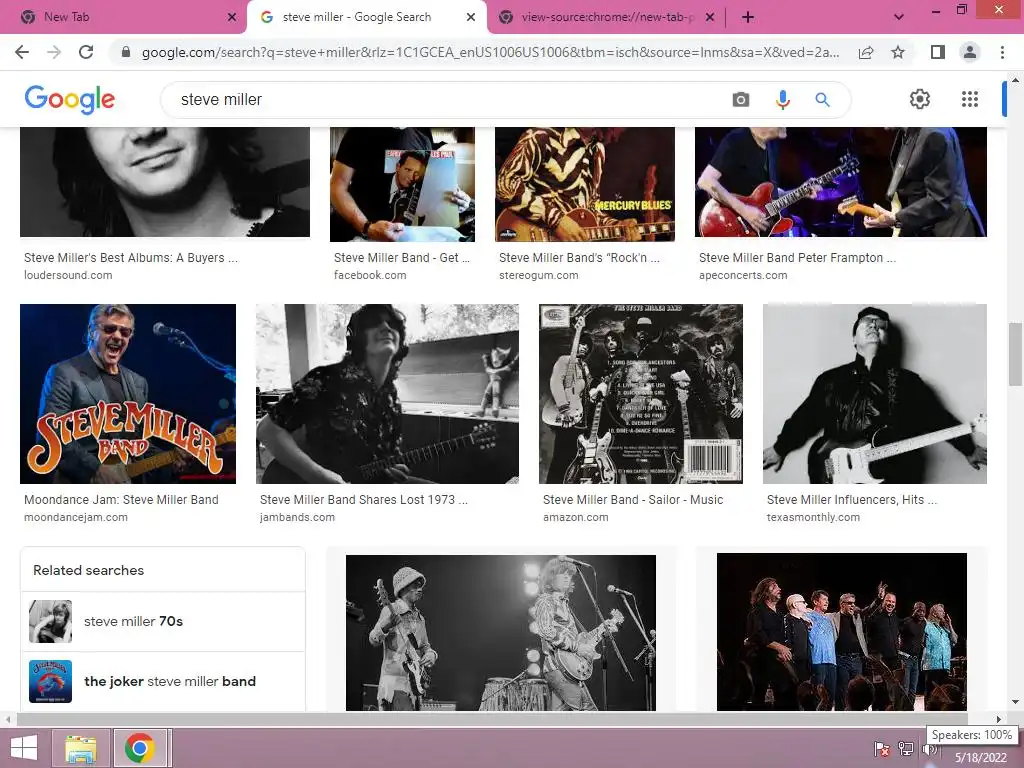
Task: Open Moondance Jam Steve Miller Band image
Action: pos(128,394)
